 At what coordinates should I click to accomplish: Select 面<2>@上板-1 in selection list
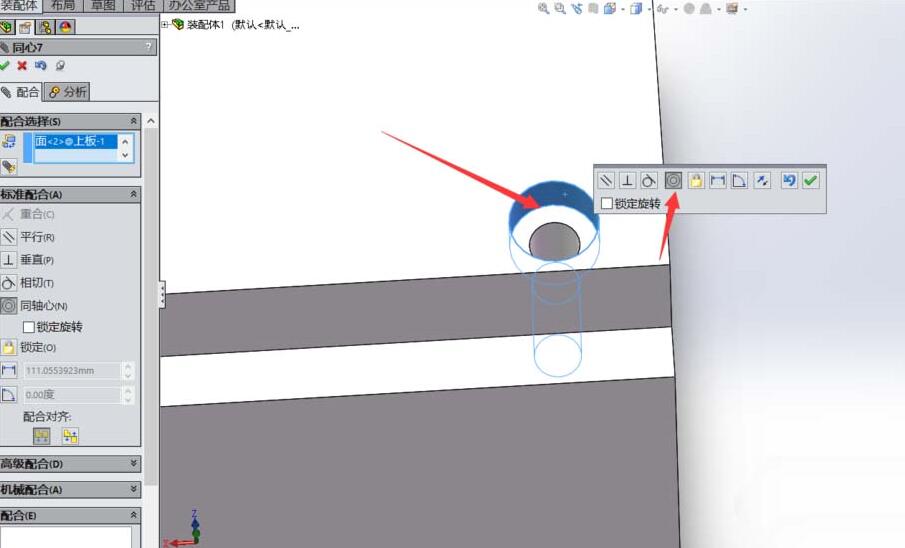76,141
